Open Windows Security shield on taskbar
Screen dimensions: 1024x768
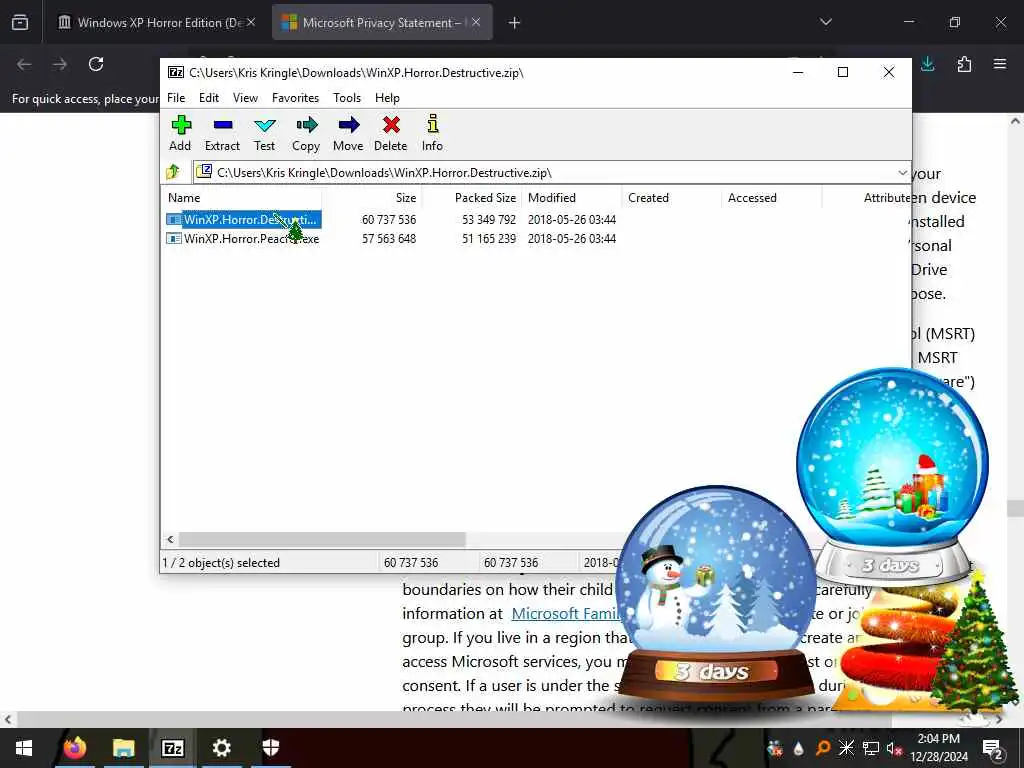[270, 748]
